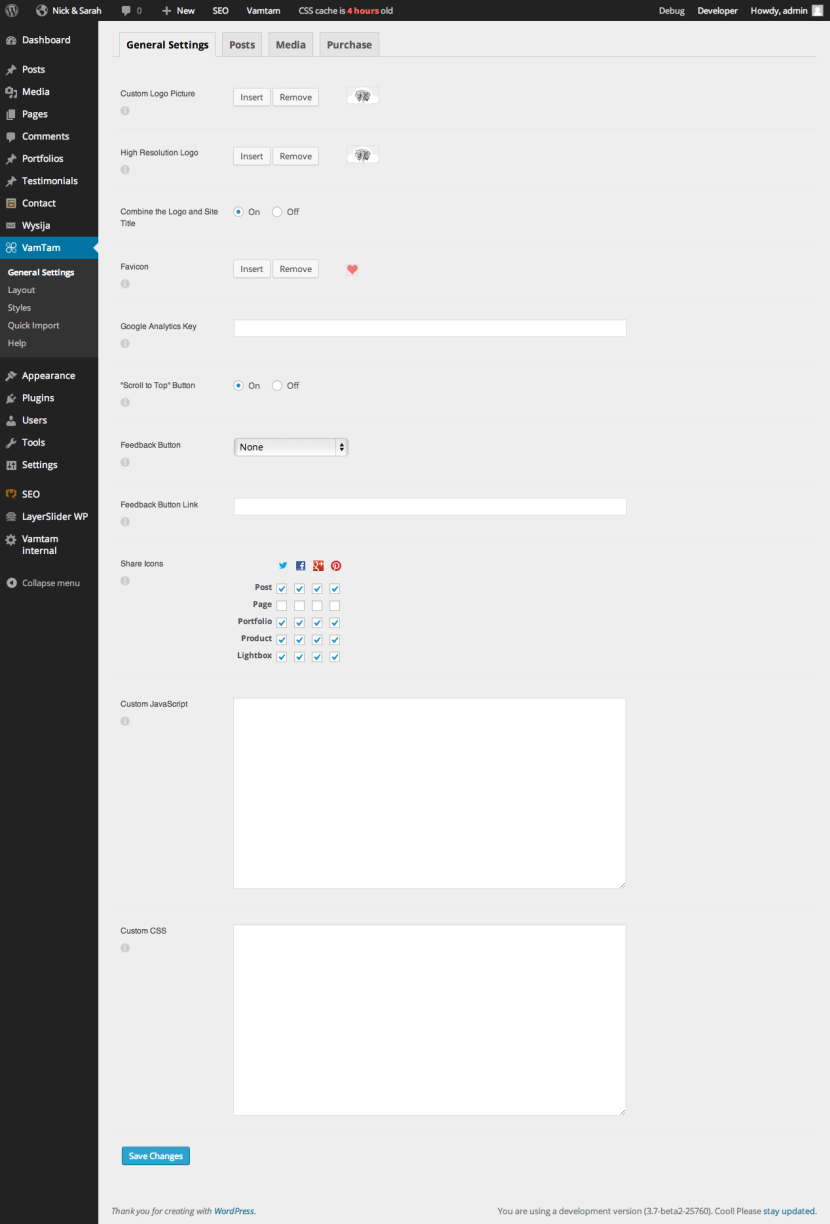Click the Save Changes button

(x=156, y=1156)
